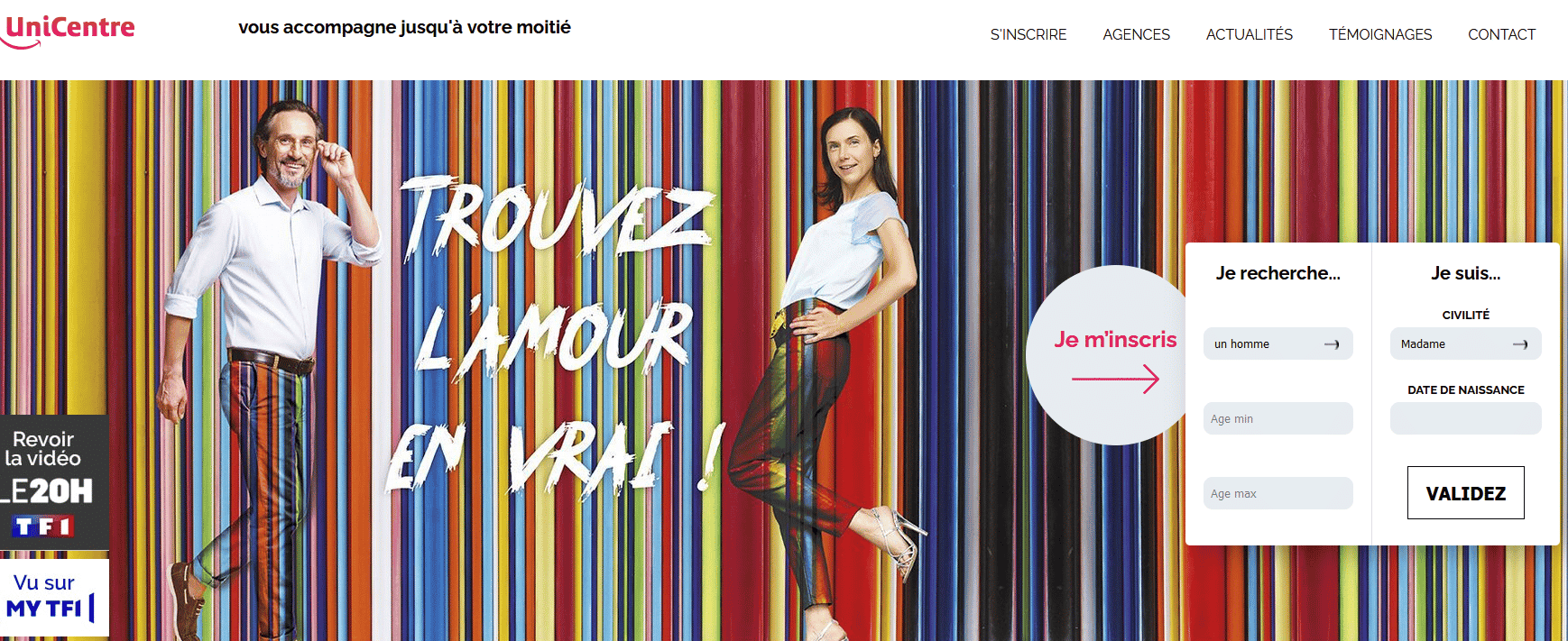Viewport: 1568px width, 641px height.
Task: Click the arrow icon in 'un homme' field
Action: [x=1332, y=344]
